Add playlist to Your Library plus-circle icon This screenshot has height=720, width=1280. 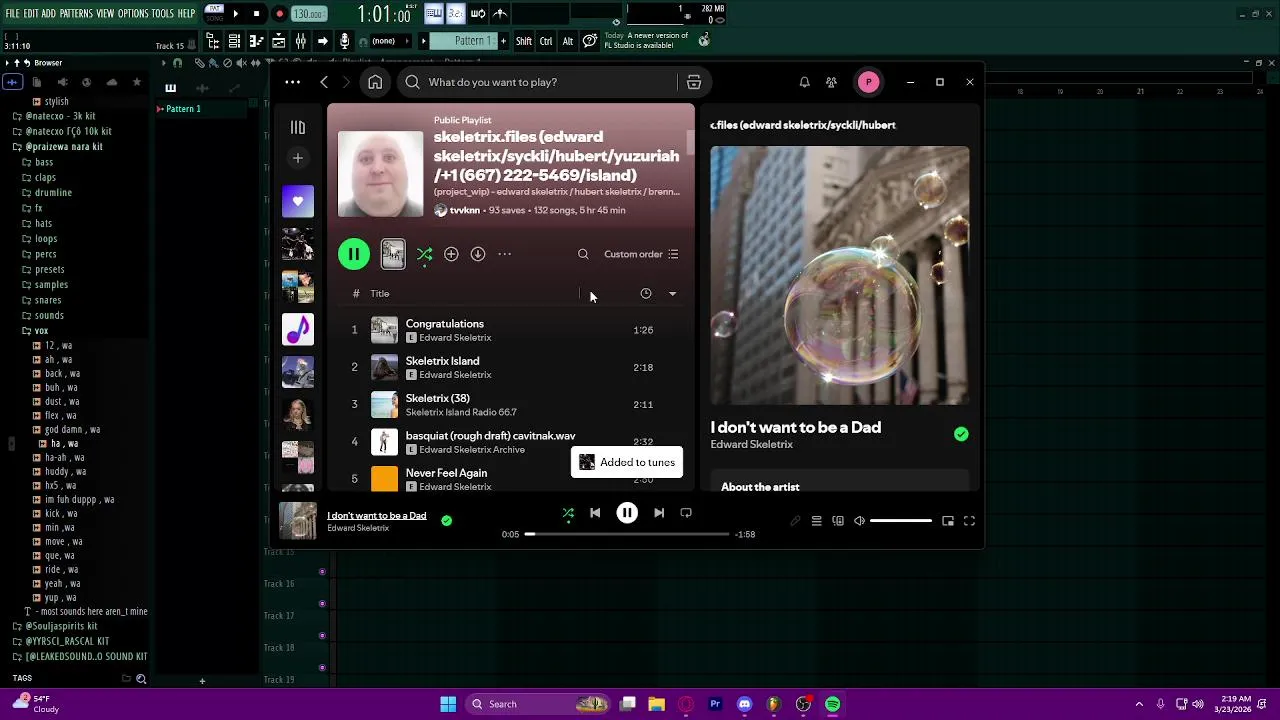coord(451,254)
